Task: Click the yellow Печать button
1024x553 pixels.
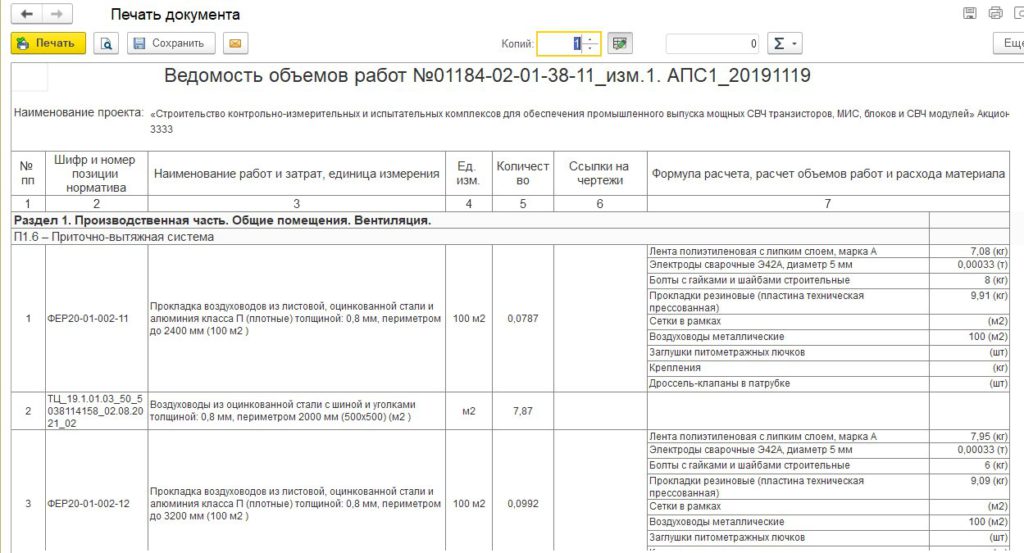Action: [x=48, y=43]
